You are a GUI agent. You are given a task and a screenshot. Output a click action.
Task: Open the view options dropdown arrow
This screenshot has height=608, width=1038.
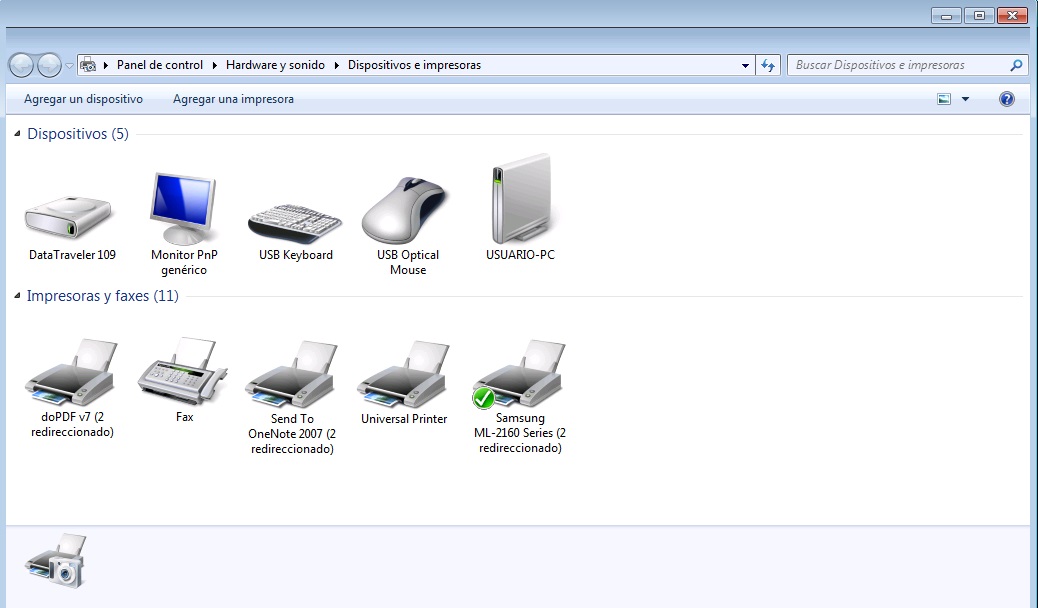965,99
